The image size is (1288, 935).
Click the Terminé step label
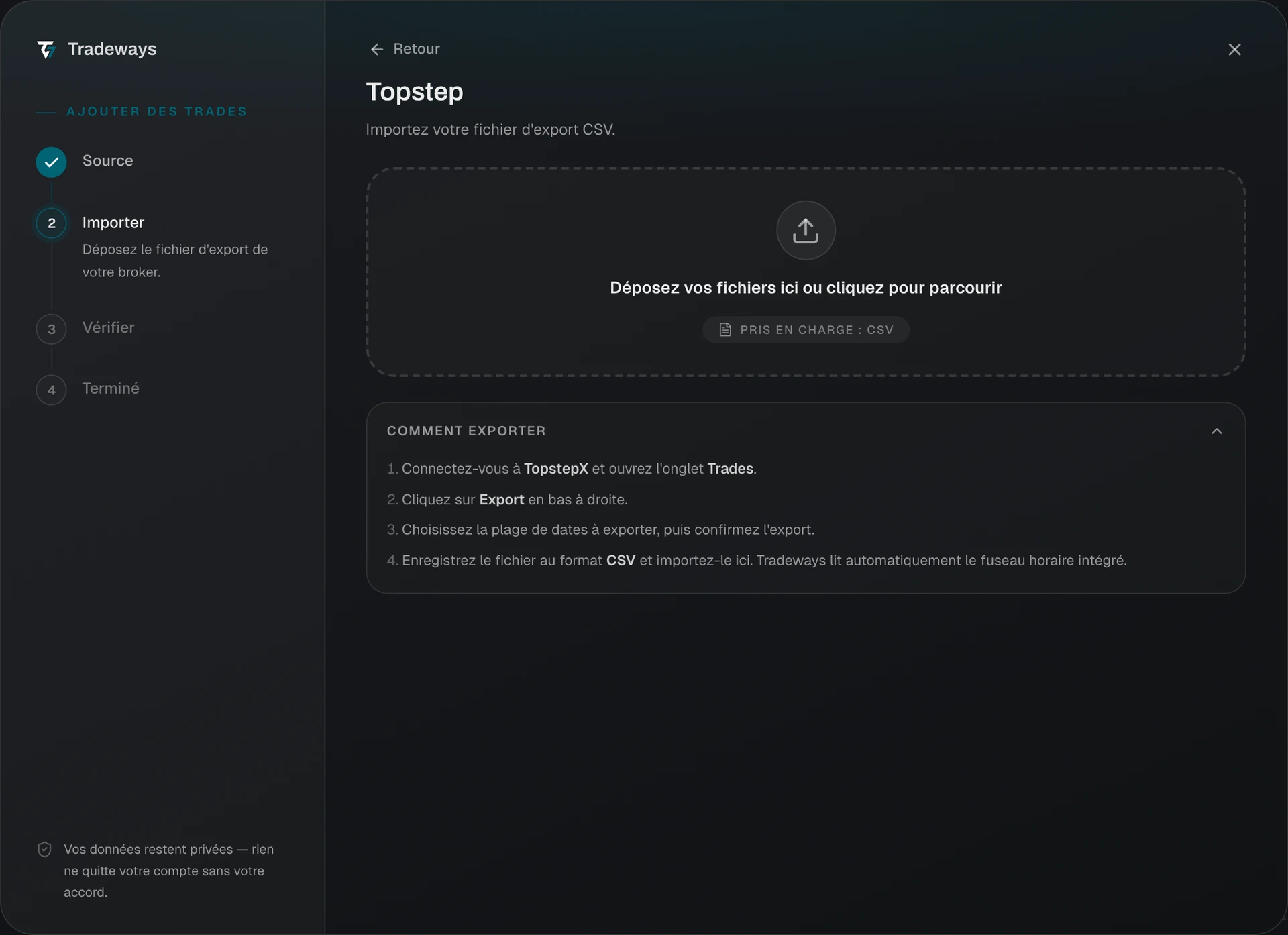111,389
